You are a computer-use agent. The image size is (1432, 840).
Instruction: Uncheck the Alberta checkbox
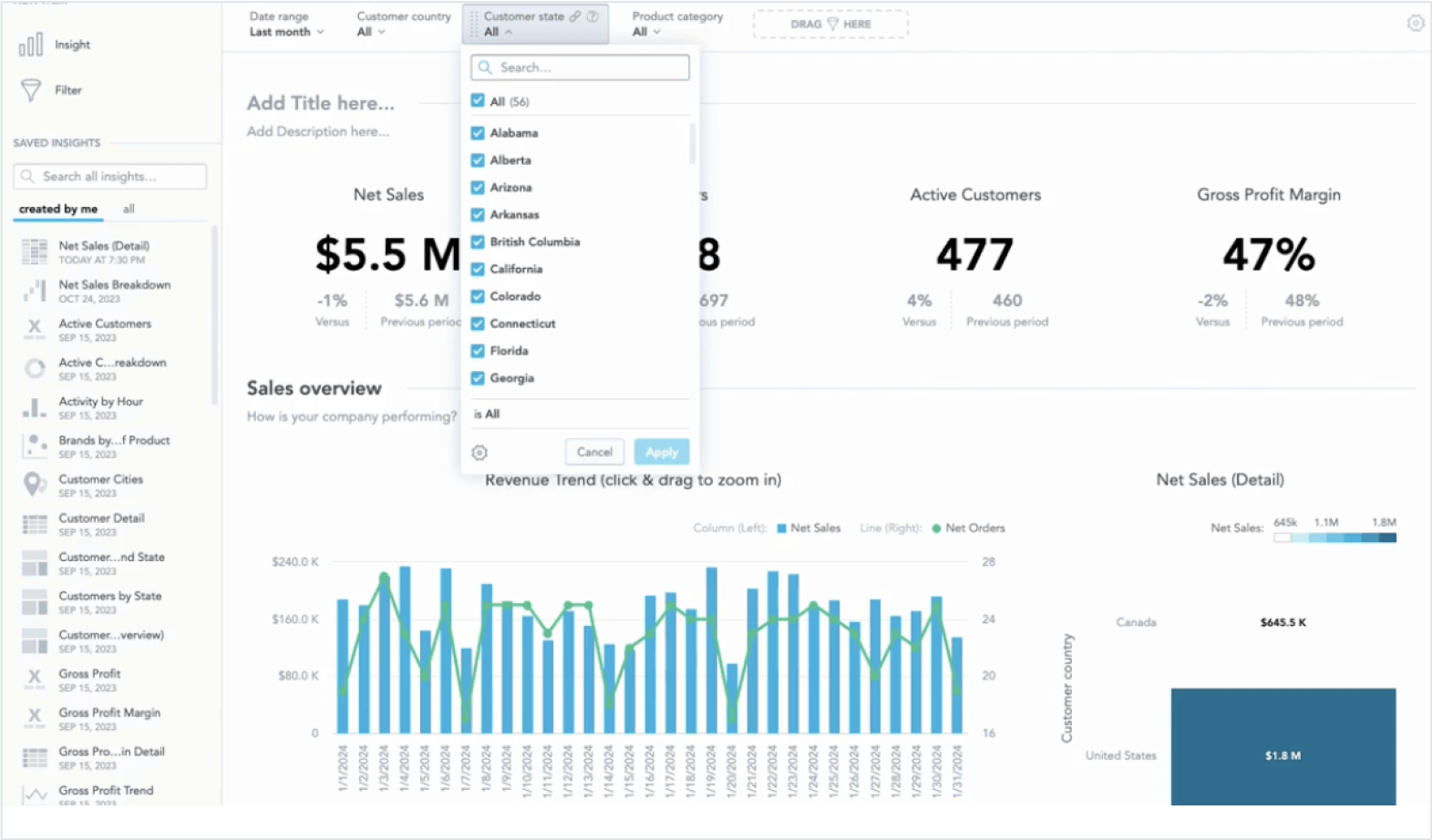pos(478,160)
